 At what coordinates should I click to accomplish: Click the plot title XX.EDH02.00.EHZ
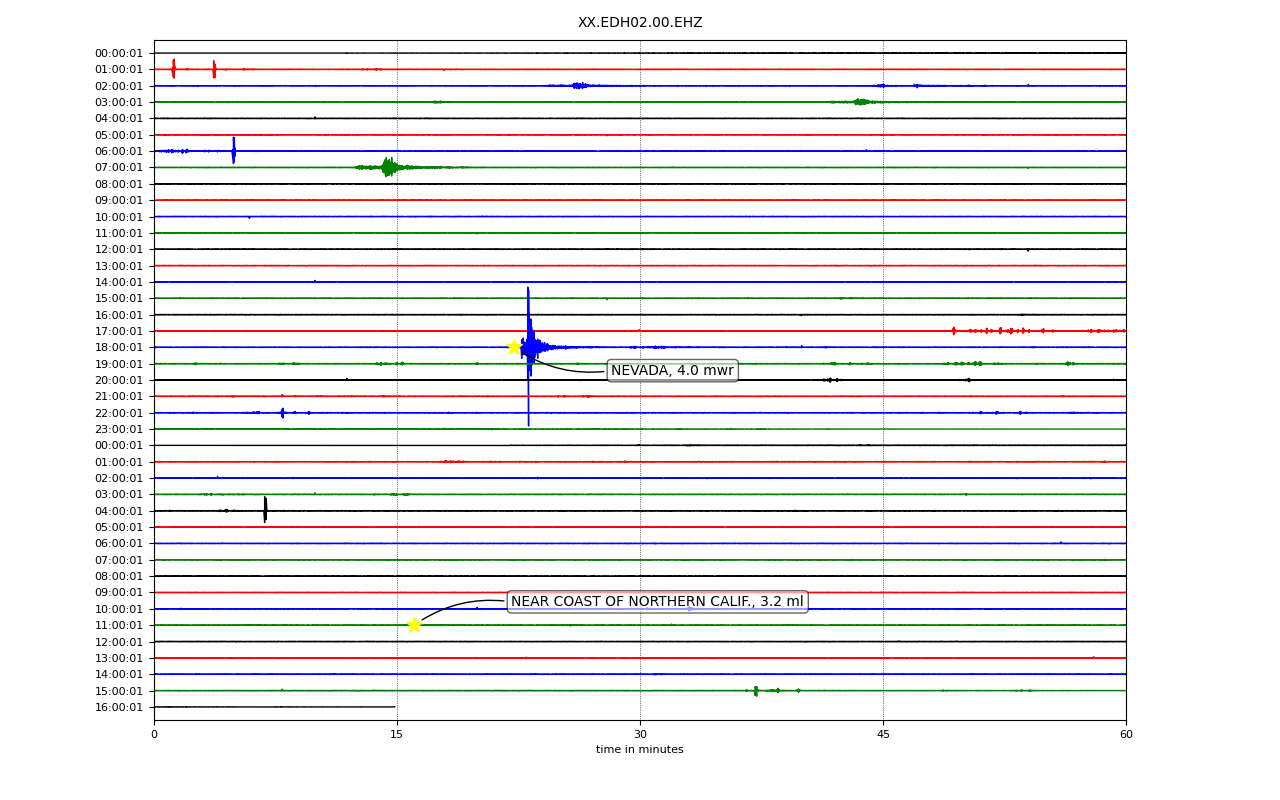tap(640, 23)
